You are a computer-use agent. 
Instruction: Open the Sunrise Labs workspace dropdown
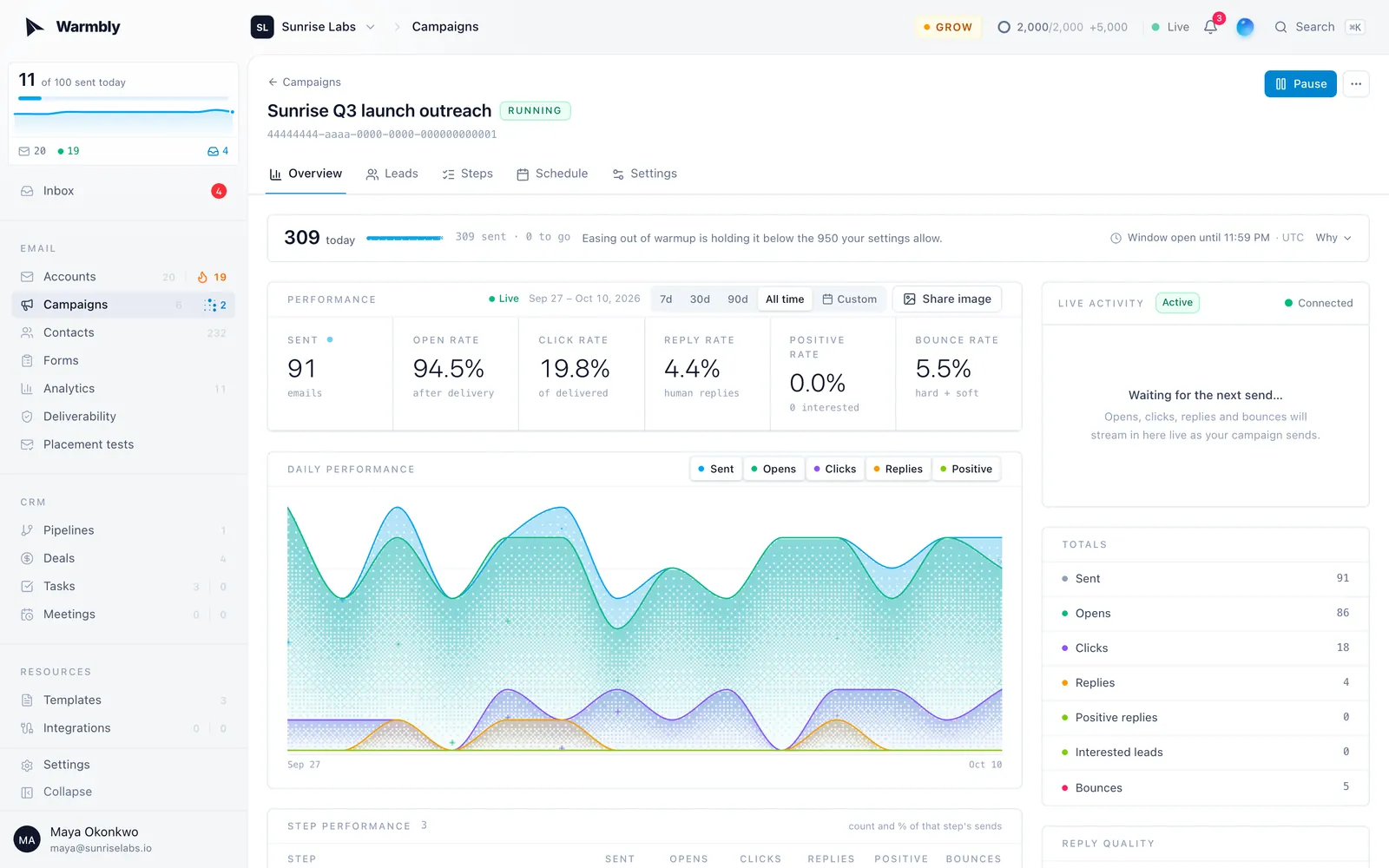(313, 27)
